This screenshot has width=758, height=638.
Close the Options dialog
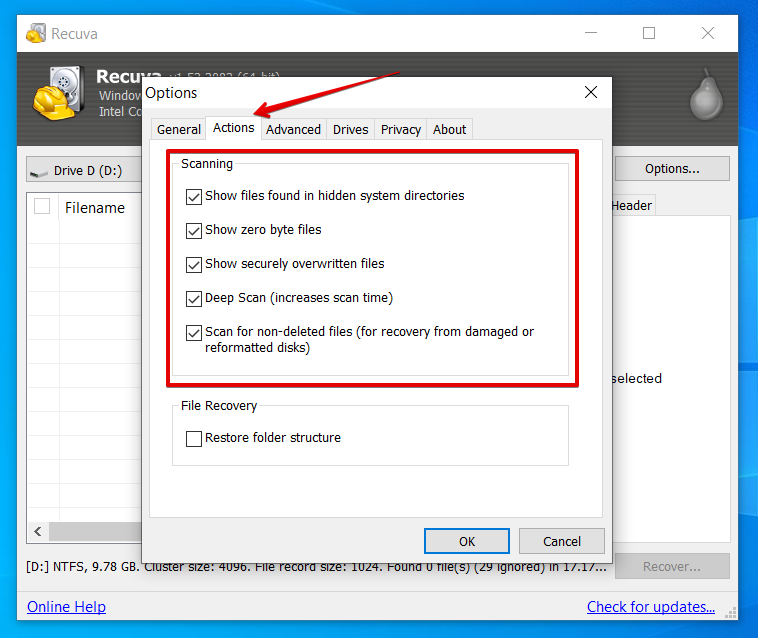tap(591, 92)
